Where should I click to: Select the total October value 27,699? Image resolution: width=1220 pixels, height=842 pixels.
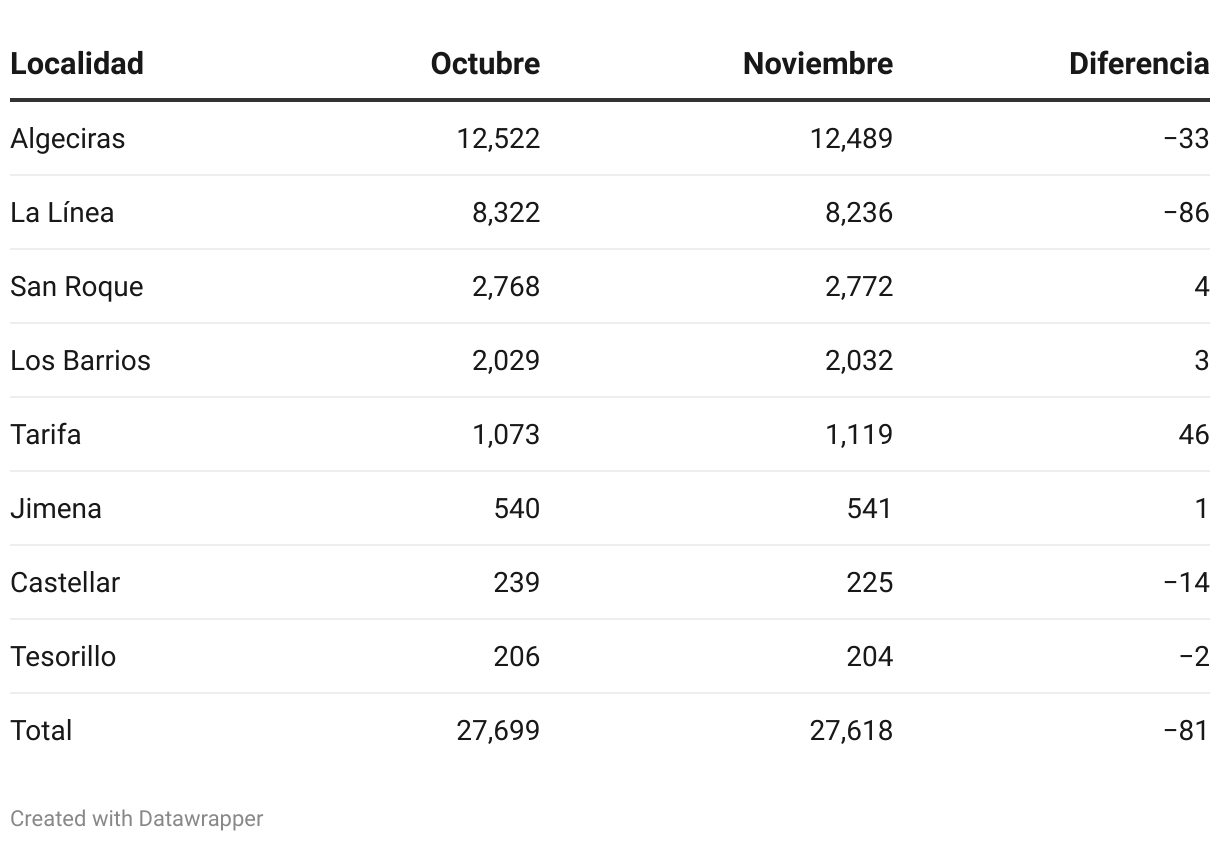[x=498, y=730]
